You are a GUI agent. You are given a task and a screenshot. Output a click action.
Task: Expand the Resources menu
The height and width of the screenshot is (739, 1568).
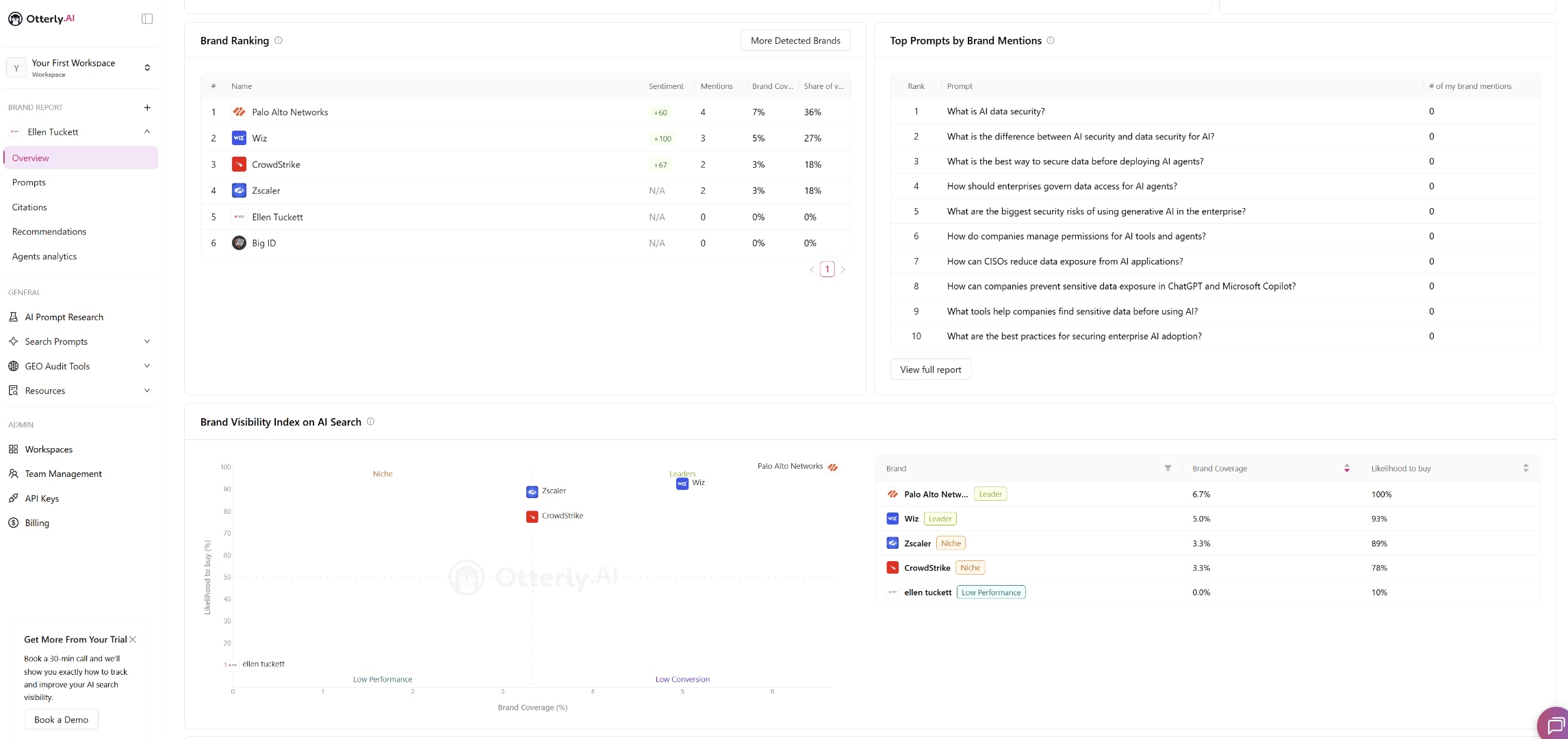(147, 391)
